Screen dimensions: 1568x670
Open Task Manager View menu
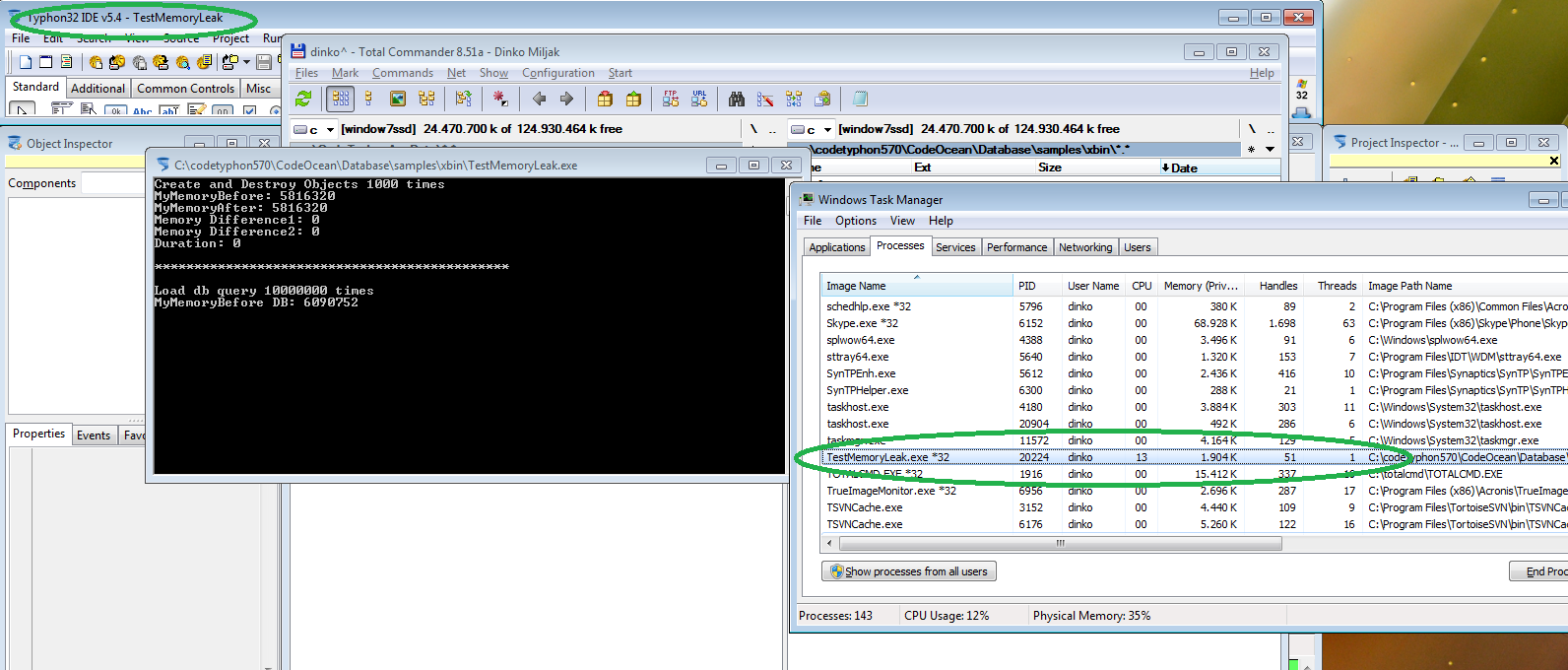pyautogui.click(x=902, y=221)
